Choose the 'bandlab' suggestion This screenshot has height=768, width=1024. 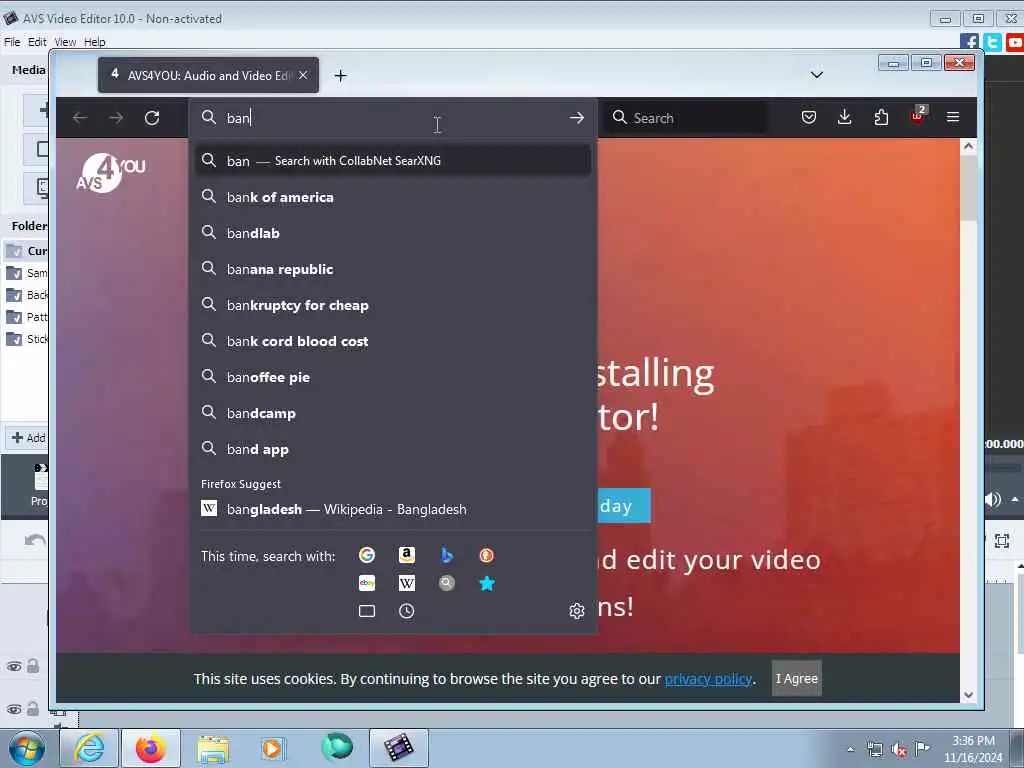[x=392, y=233]
